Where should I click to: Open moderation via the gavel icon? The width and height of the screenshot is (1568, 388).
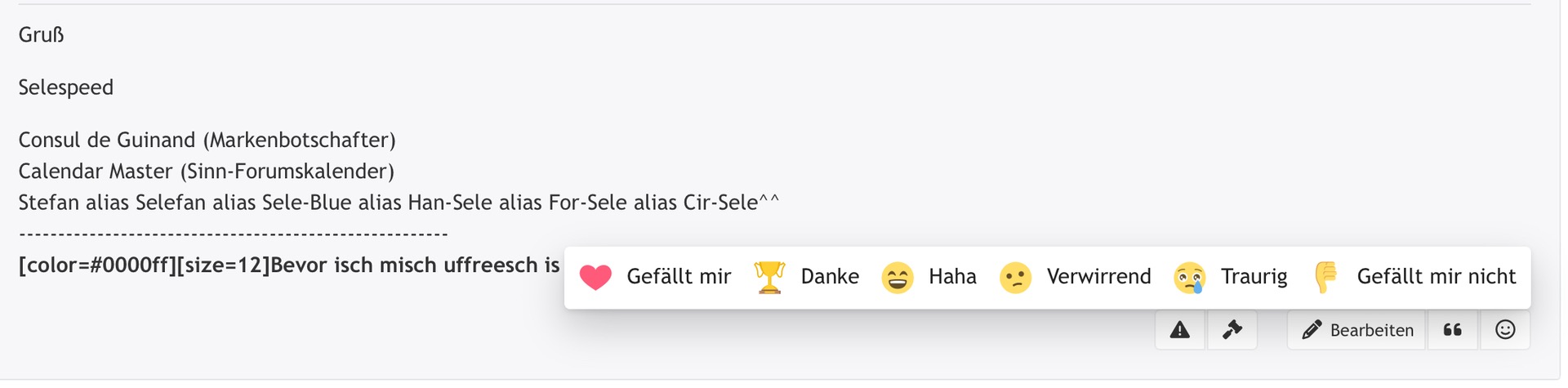[1232, 330]
